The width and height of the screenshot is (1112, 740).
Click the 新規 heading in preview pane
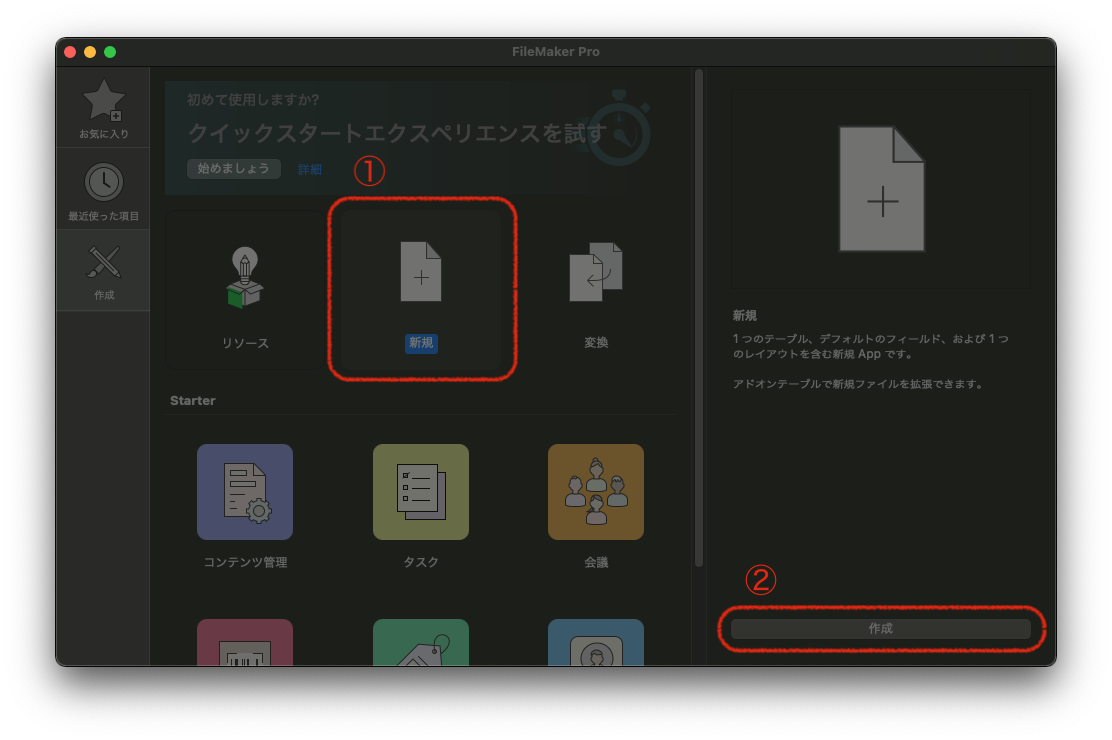coord(745,316)
